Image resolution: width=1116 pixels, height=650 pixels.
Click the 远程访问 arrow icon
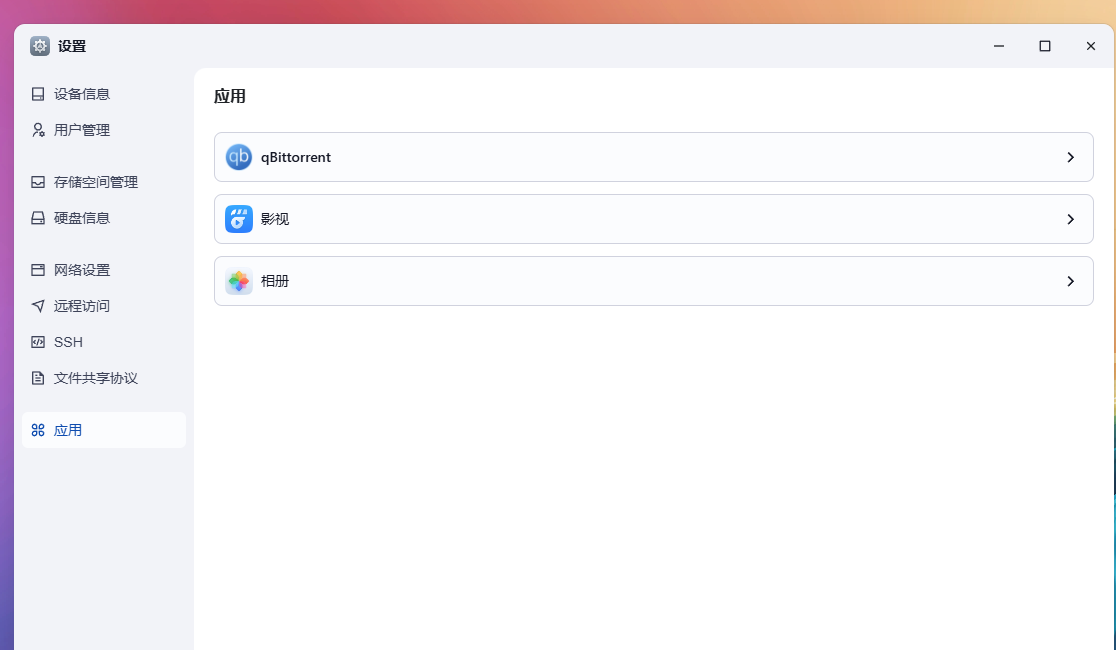click(38, 306)
